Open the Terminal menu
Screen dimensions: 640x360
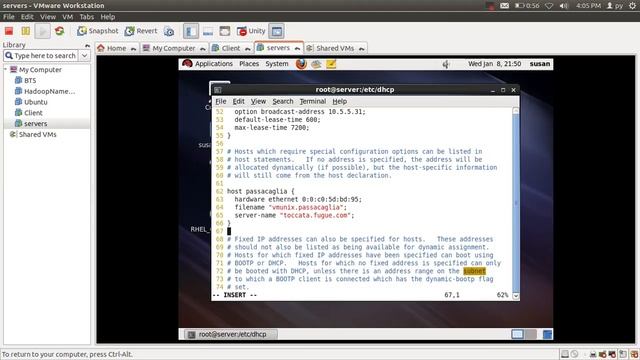coord(313,101)
